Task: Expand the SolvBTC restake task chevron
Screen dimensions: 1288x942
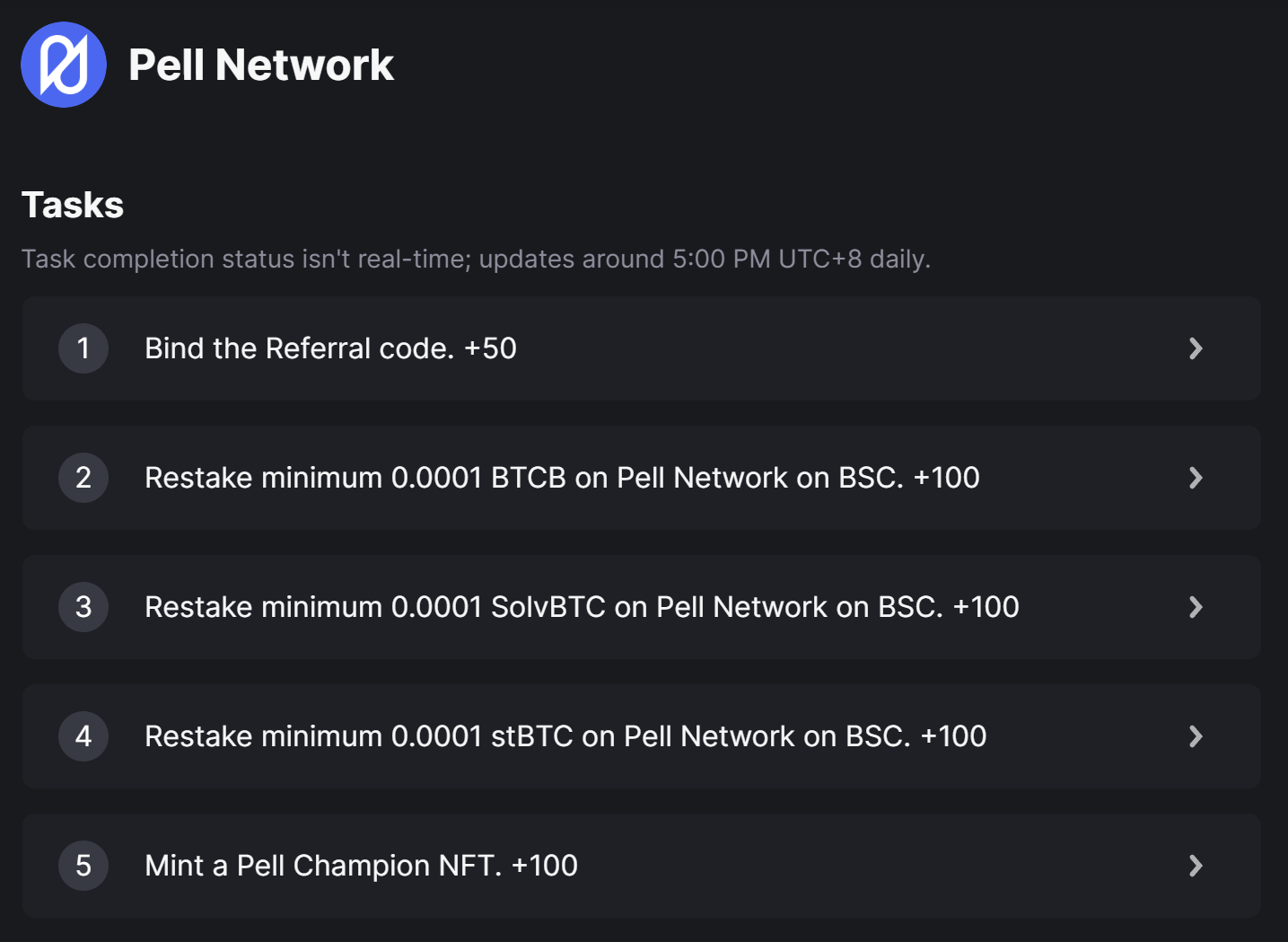Action: coord(1196,607)
